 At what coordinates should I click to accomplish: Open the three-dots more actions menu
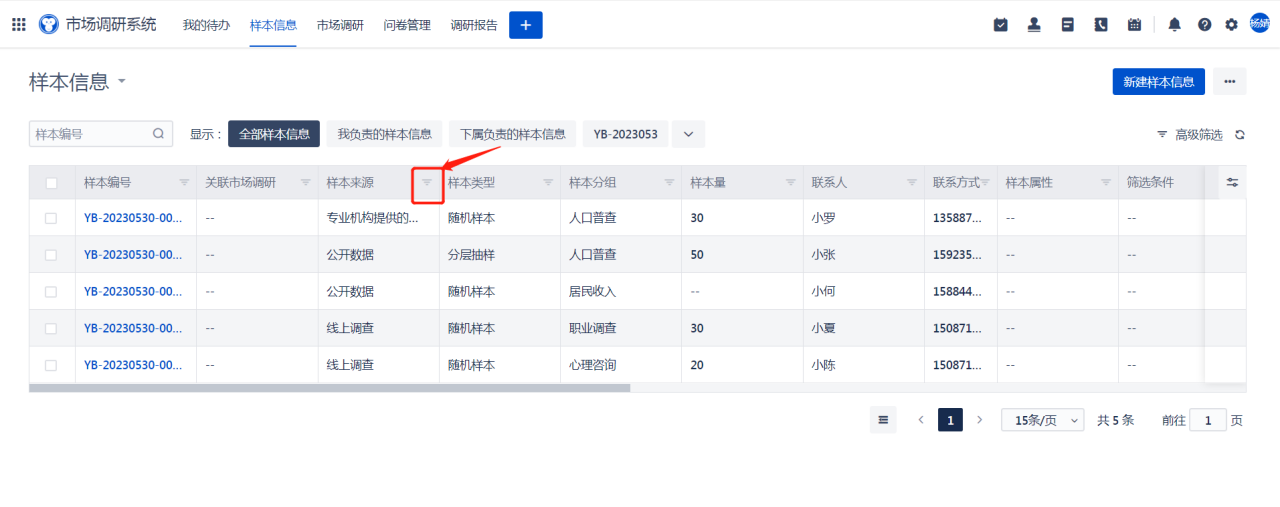pyautogui.click(x=1230, y=82)
